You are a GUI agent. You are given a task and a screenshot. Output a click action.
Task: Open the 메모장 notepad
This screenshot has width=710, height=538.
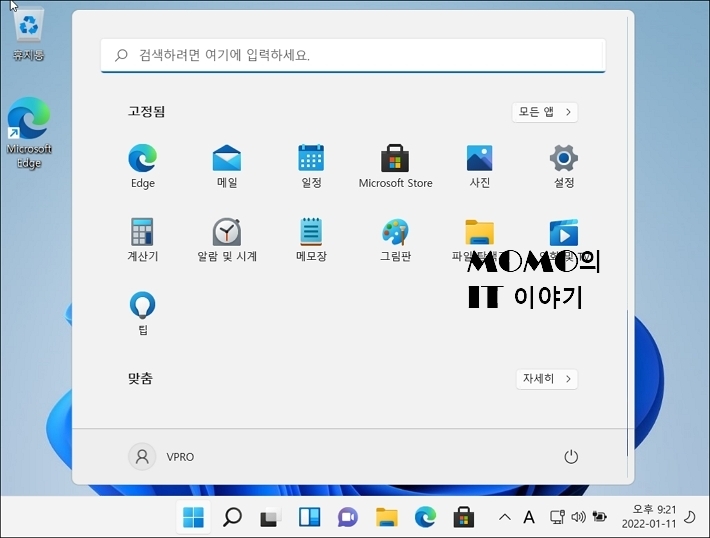(x=311, y=239)
